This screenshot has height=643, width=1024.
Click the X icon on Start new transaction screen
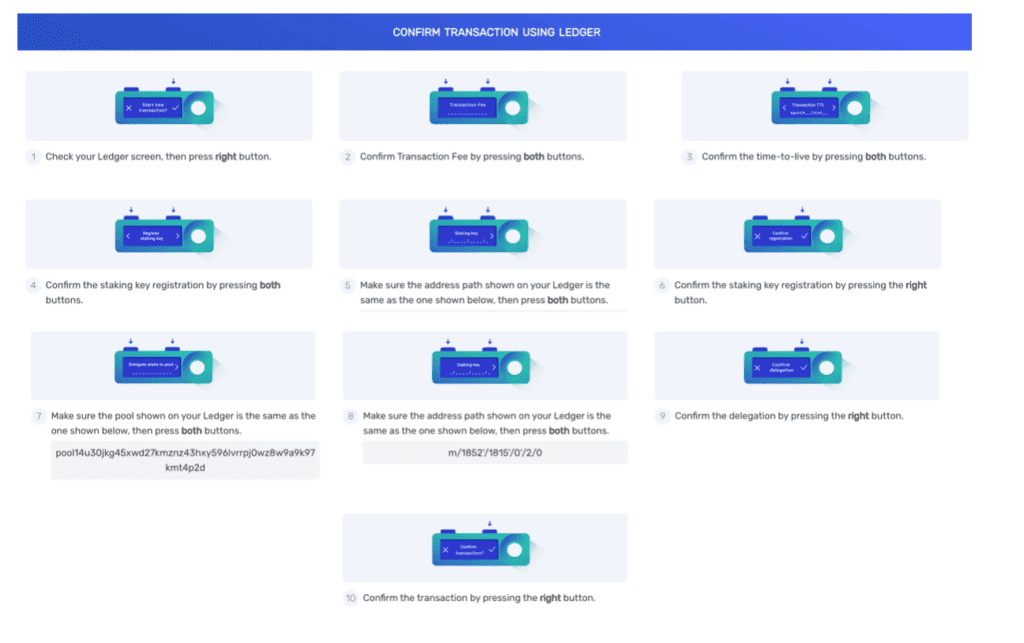coord(129,108)
